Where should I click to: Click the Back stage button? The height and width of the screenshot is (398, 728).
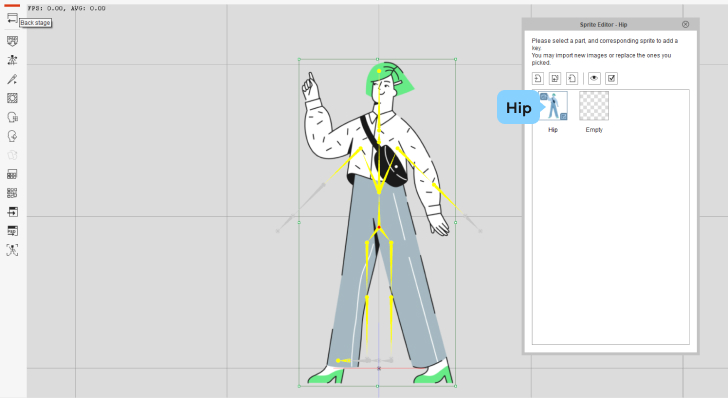tap(12, 19)
